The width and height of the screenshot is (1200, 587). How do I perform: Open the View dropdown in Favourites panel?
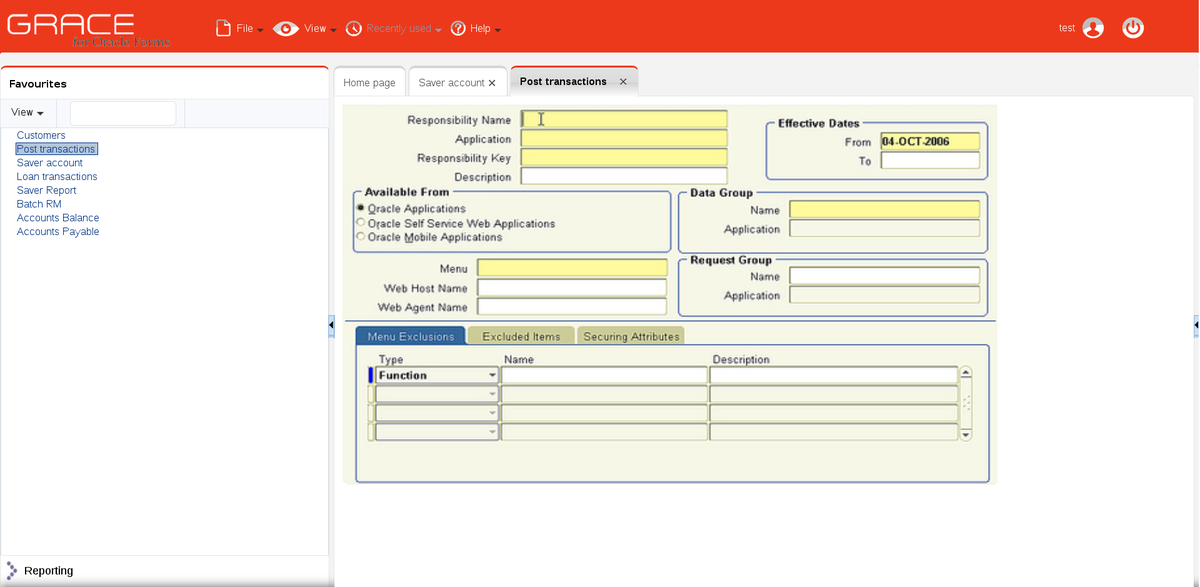pyautogui.click(x=27, y=112)
